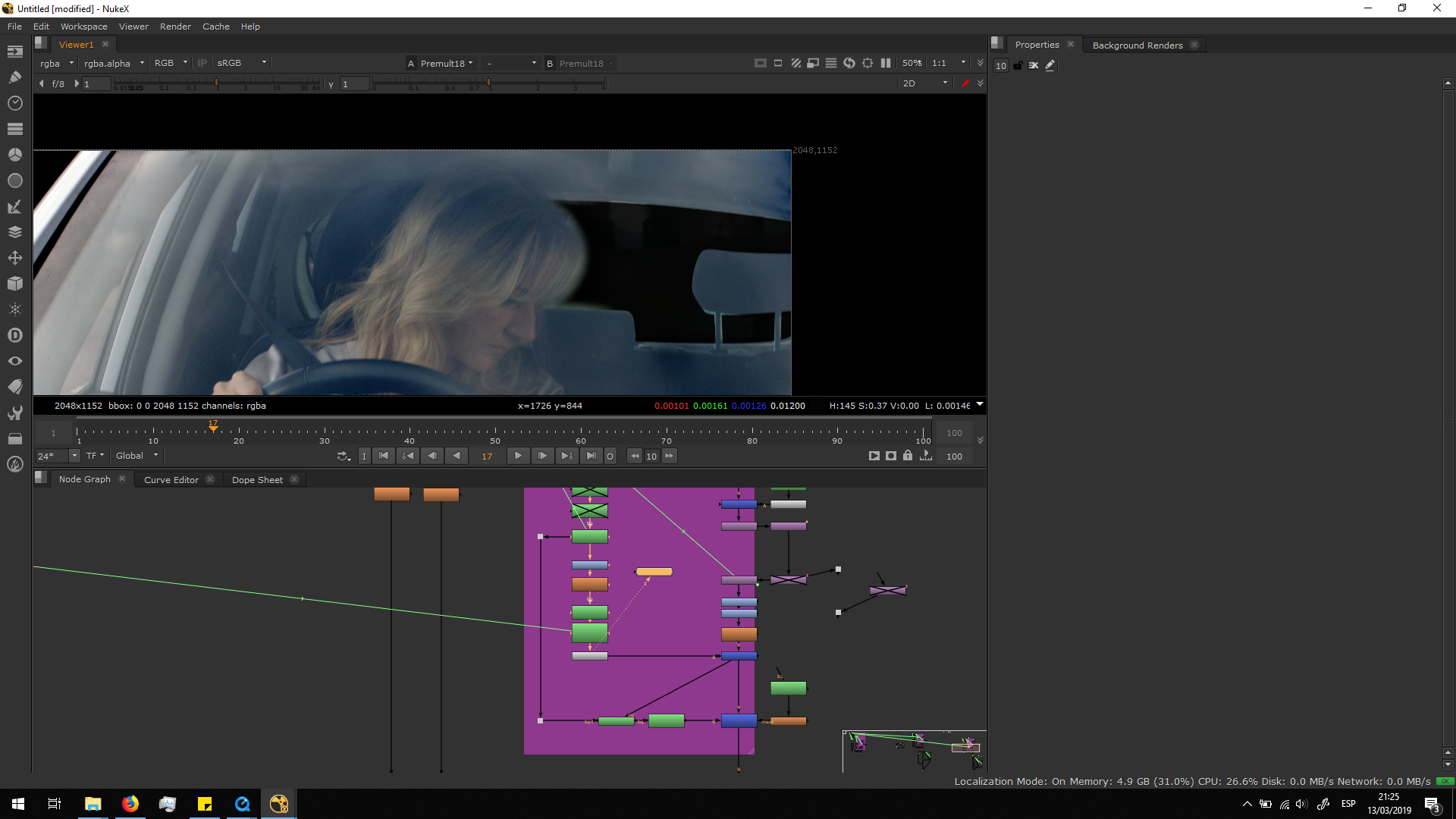Select the Draw nodes icon in left toolbar
The image size is (1456, 819).
(14, 77)
